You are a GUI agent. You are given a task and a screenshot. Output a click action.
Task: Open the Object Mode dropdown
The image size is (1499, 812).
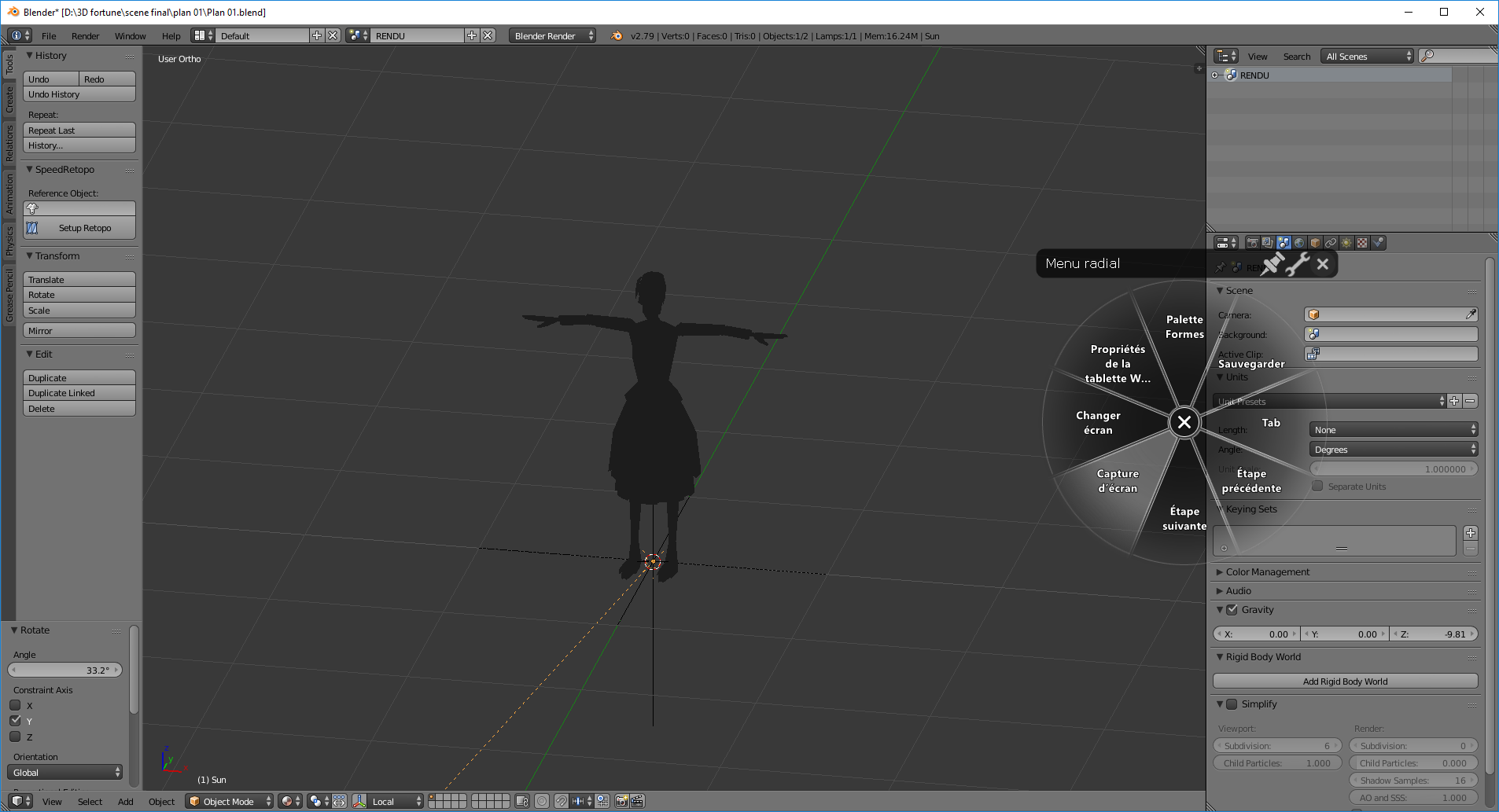tap(230, 801)
